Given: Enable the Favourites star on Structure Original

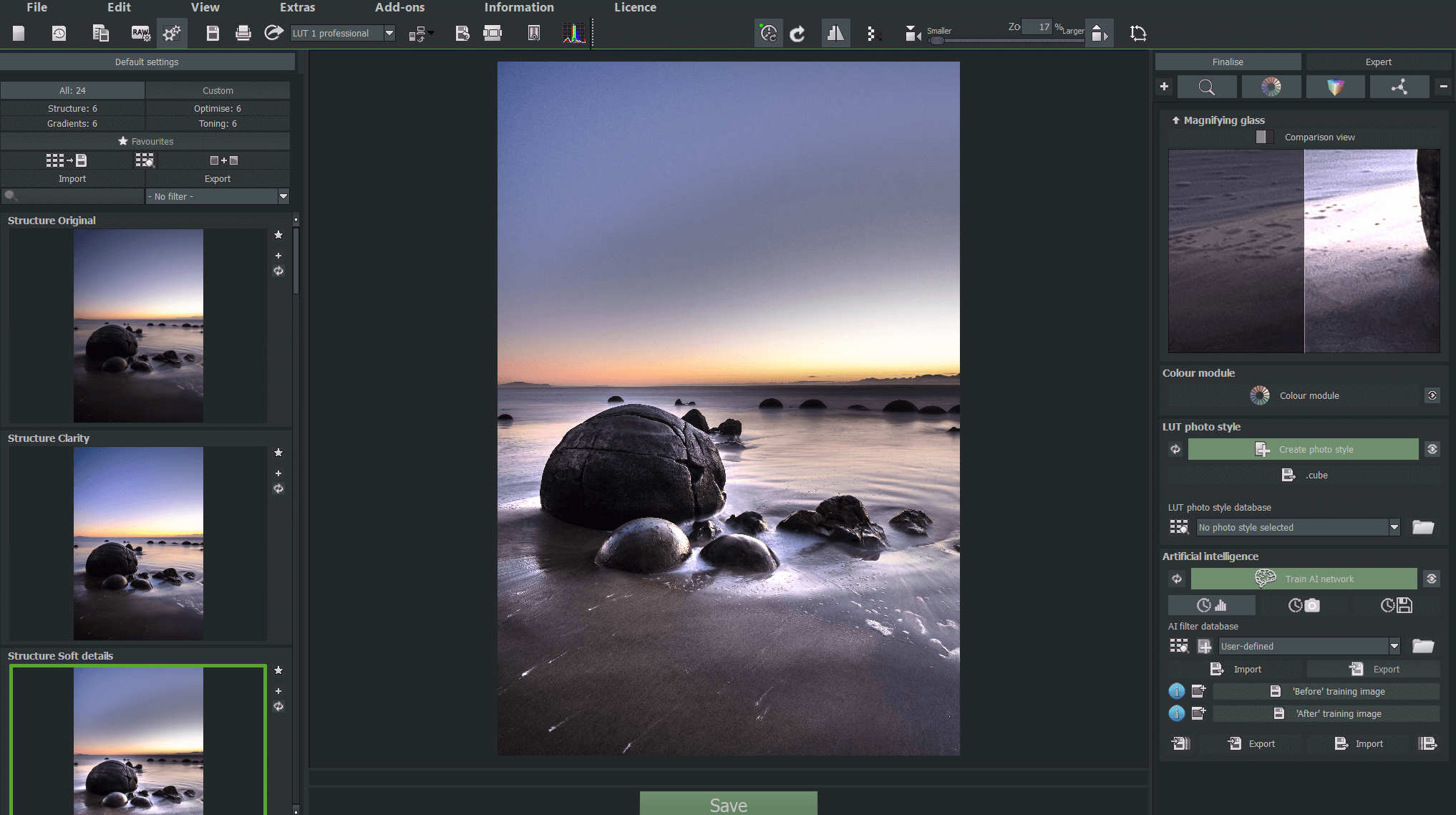Looking at the screenshot, I should point(279,234).
